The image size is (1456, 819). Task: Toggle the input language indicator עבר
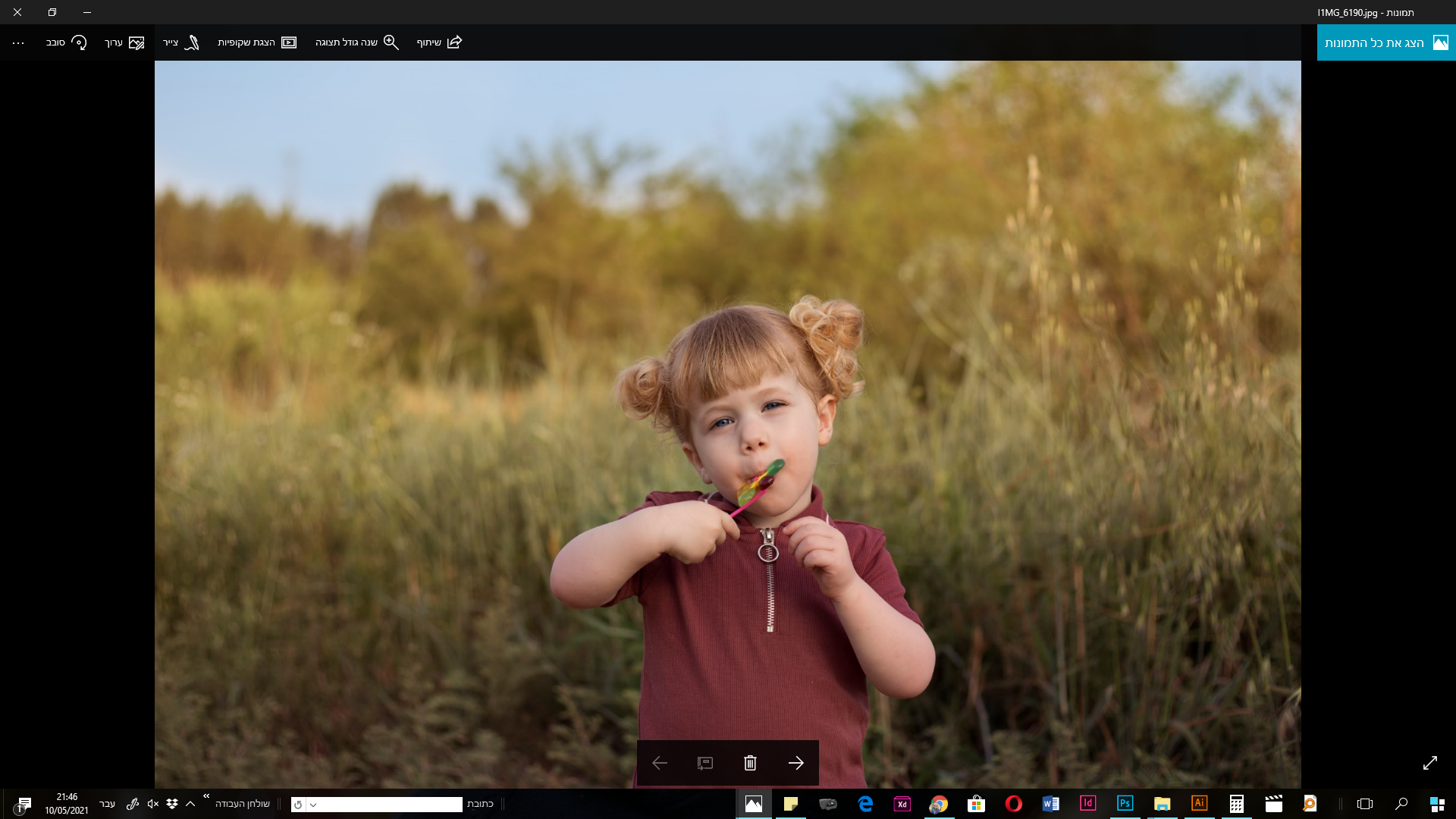pyautogui.click(x=108, y=804)
